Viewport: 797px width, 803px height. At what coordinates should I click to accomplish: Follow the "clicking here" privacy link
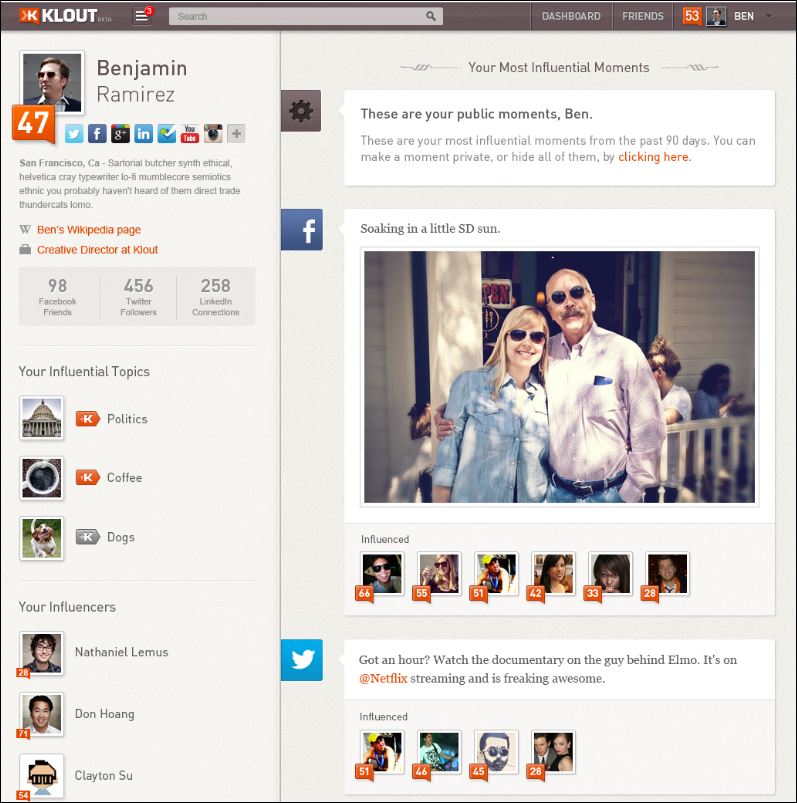[653, 157]
